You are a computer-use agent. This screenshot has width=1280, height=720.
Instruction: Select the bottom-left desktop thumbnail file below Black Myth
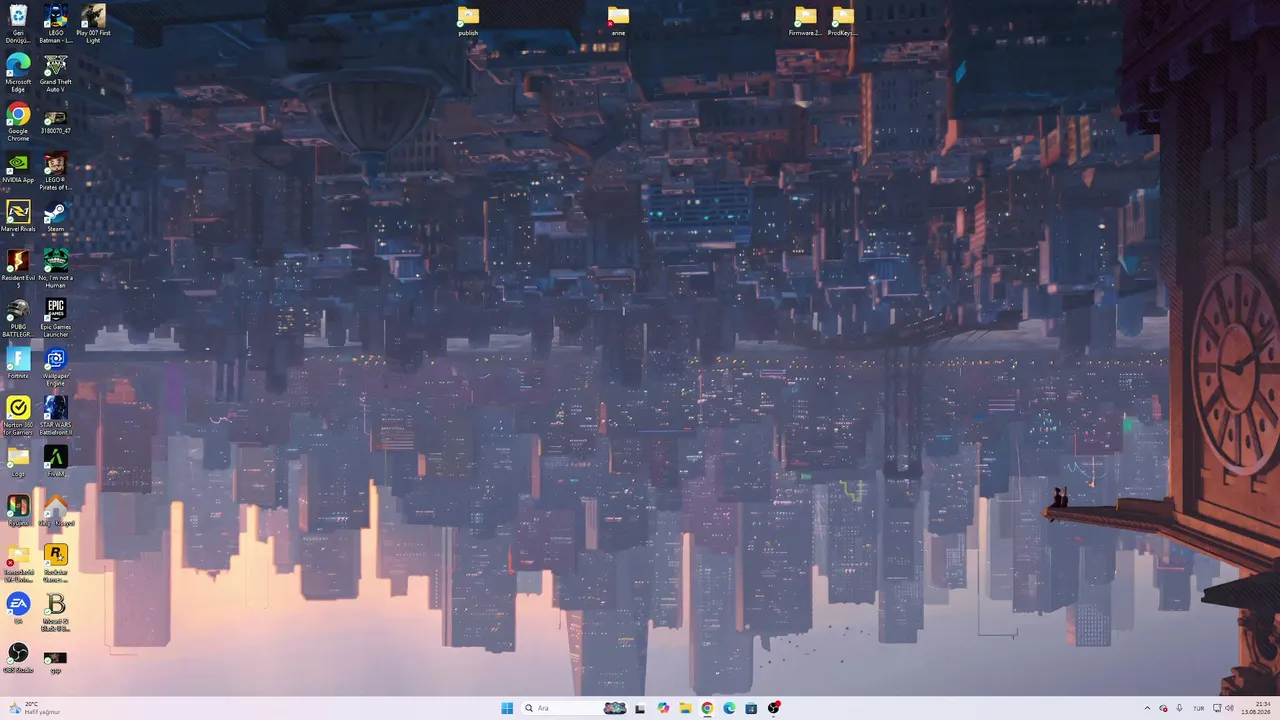[56, 660]
